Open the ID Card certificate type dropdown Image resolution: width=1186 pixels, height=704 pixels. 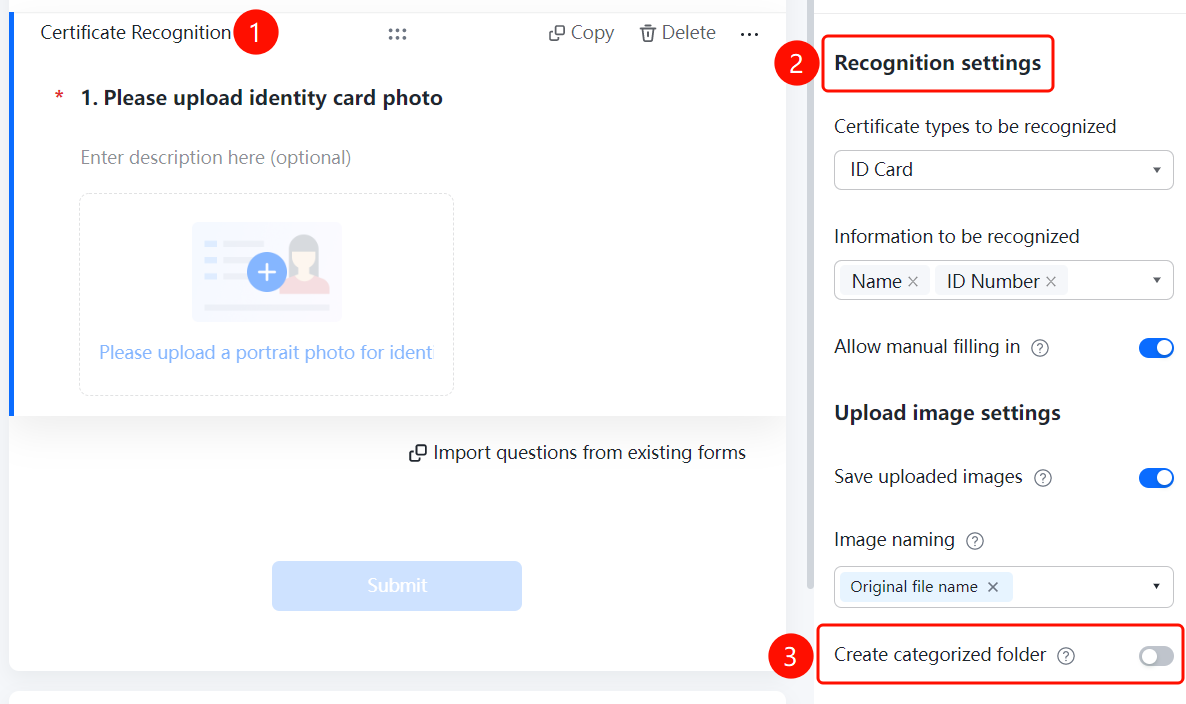click(x=1004, y=169)
